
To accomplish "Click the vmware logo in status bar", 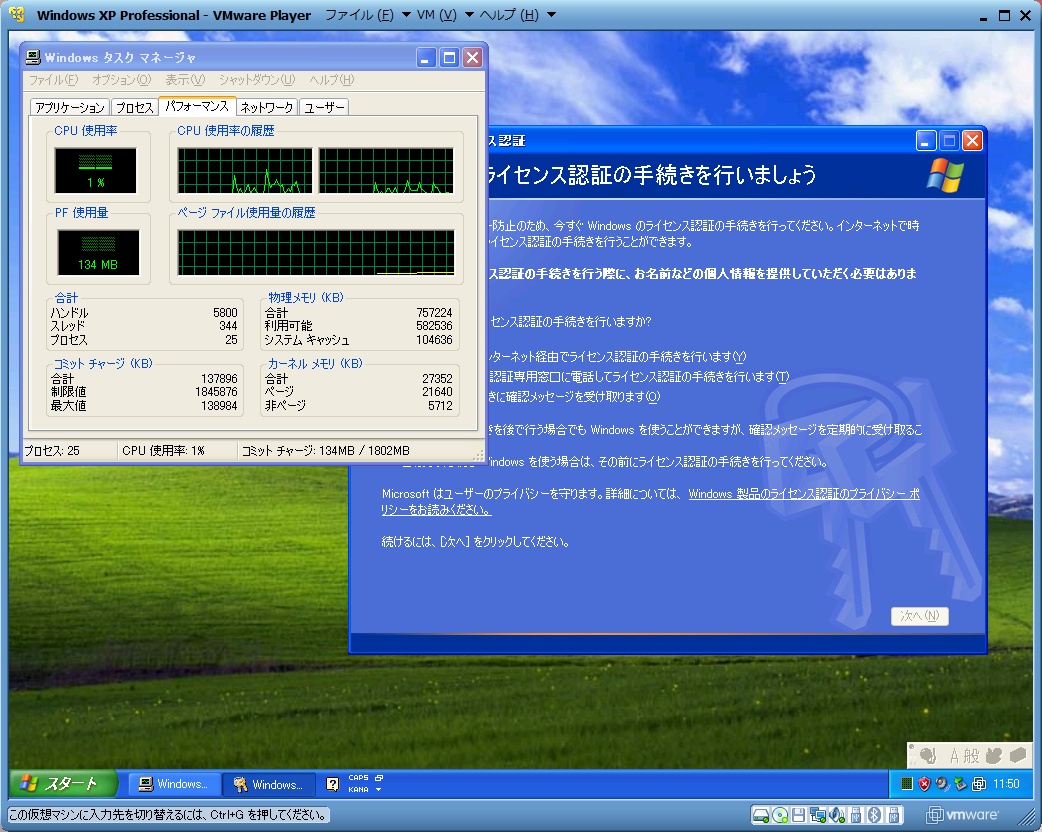I will (962, 815).
